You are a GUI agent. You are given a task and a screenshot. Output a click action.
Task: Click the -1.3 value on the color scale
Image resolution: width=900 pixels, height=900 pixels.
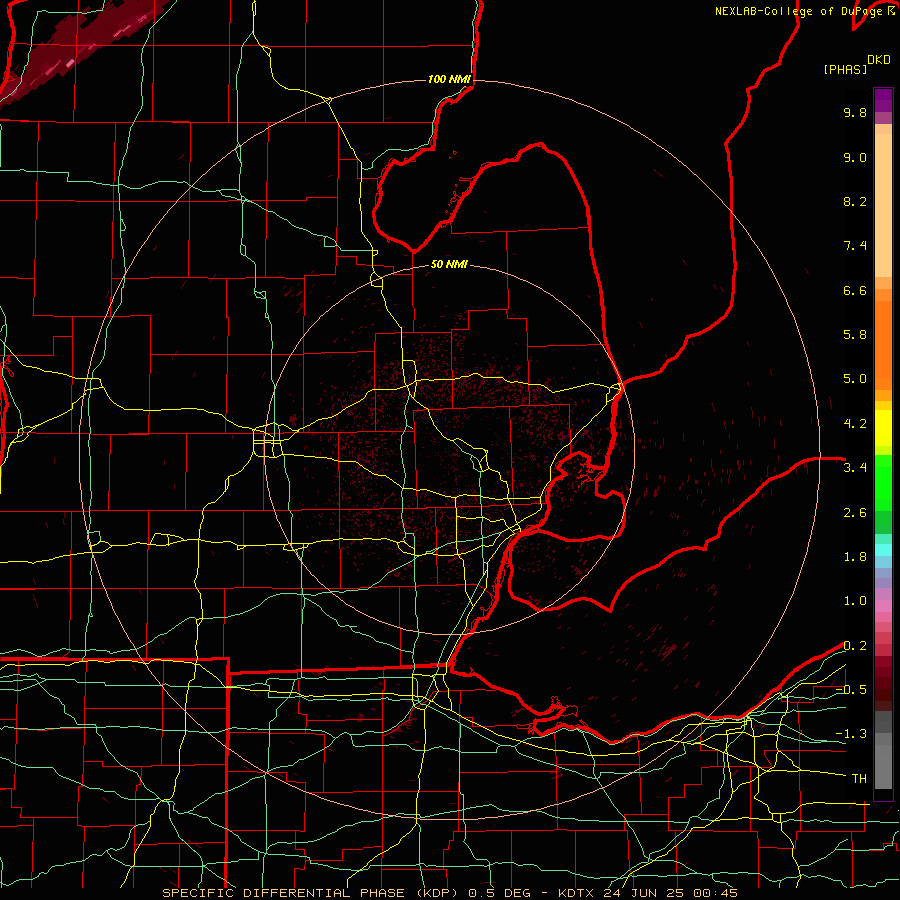(x=851, y=734)
